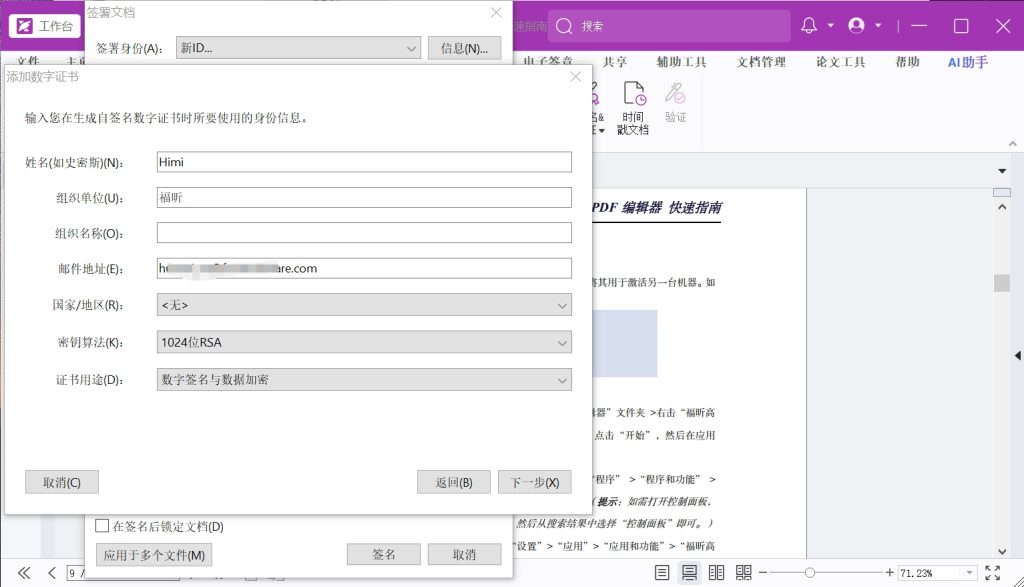Click the 返回 button
Screen dimensions: 1024x587
click(x=453, y=482)
